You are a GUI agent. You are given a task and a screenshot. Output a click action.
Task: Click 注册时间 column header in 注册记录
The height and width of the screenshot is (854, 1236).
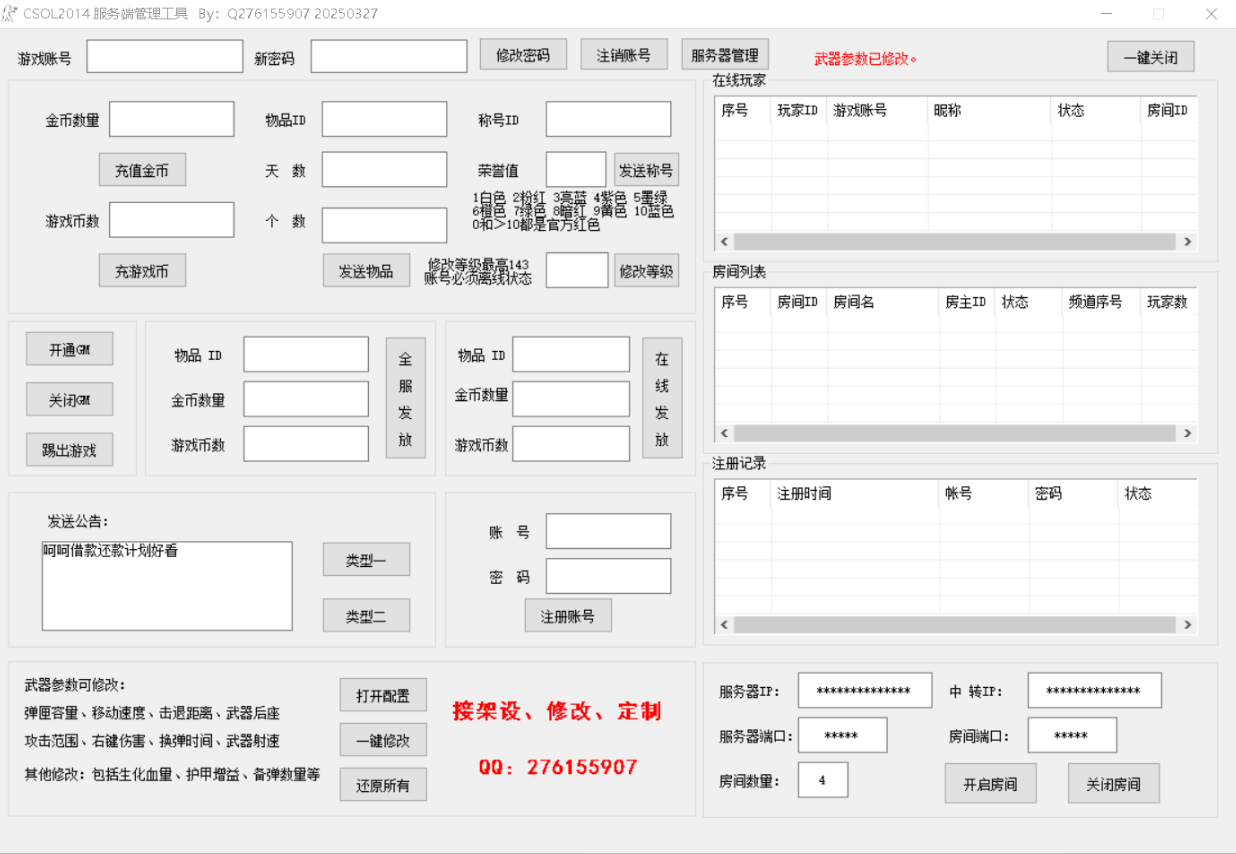point(855,494)
